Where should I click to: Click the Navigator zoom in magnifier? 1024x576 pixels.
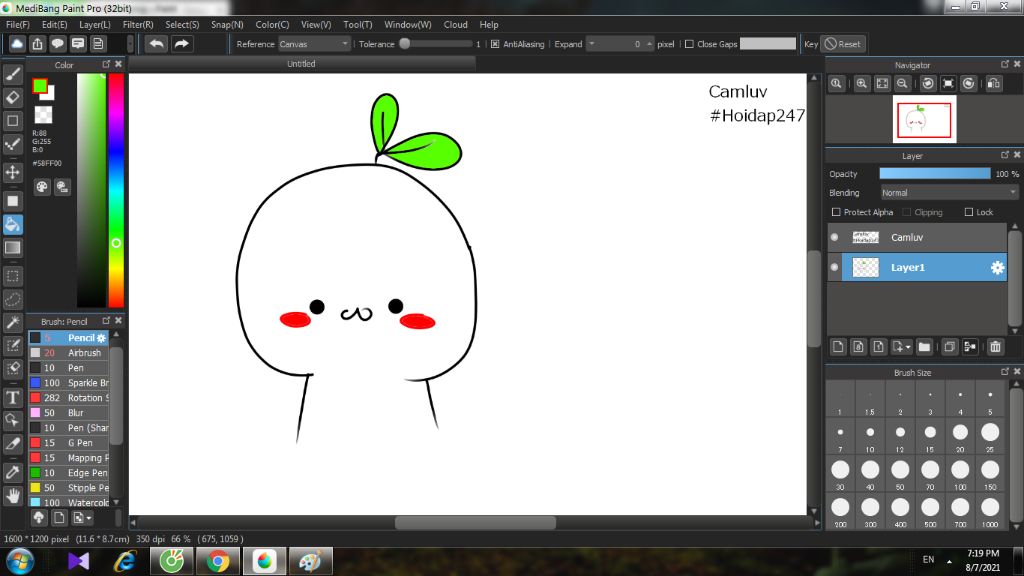coord(862,84)
